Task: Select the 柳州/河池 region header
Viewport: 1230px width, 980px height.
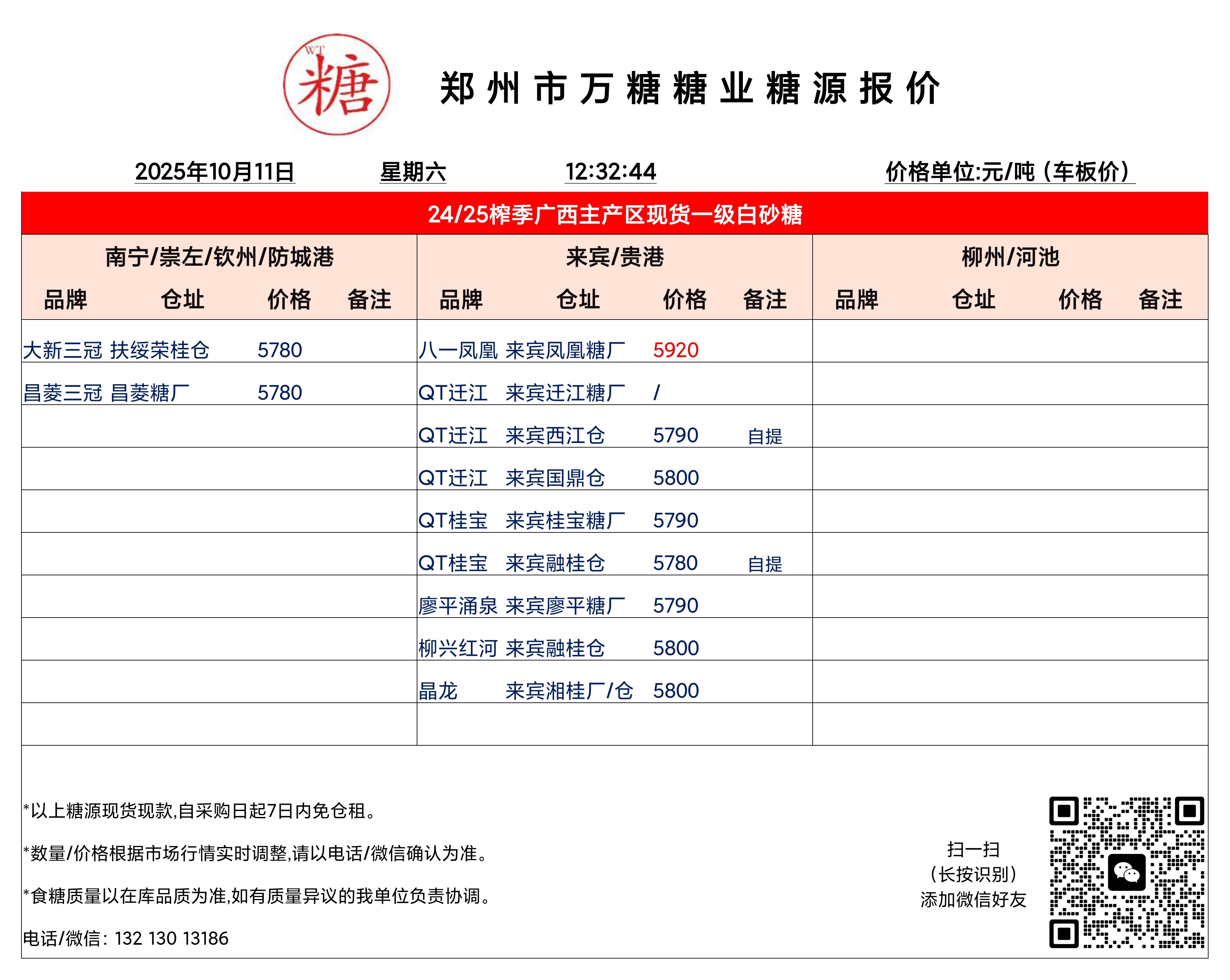Action: point(1010,257)
